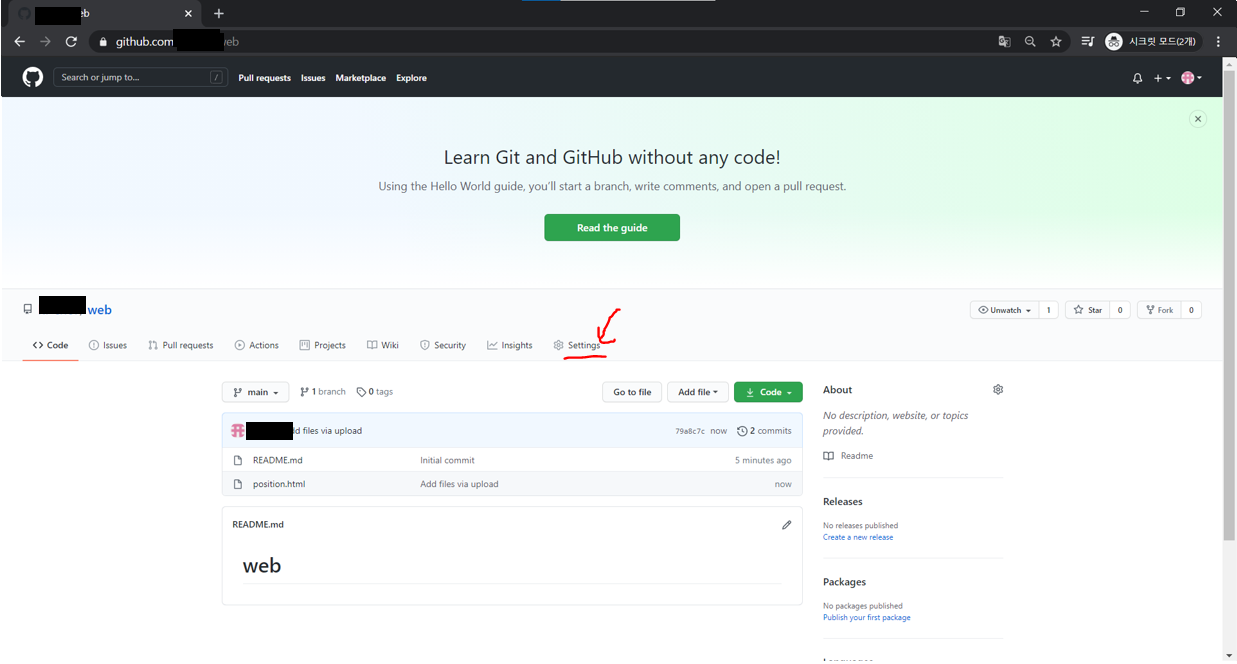Click the browser forward arrow
The width and height of the screenshot is (1237, 664).
(x=45, y=42)
